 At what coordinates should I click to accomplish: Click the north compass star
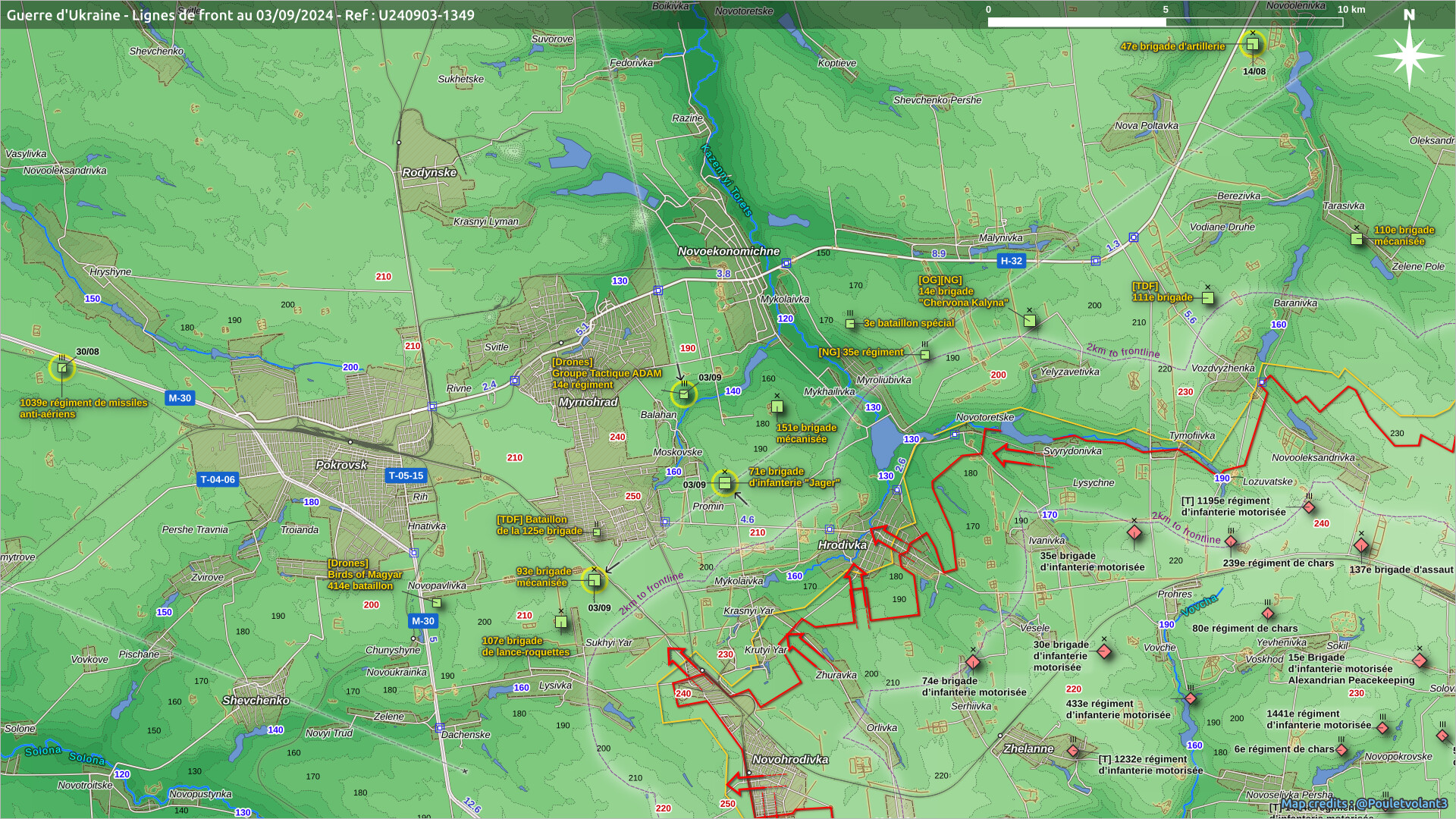click(x=1408, y=55)
